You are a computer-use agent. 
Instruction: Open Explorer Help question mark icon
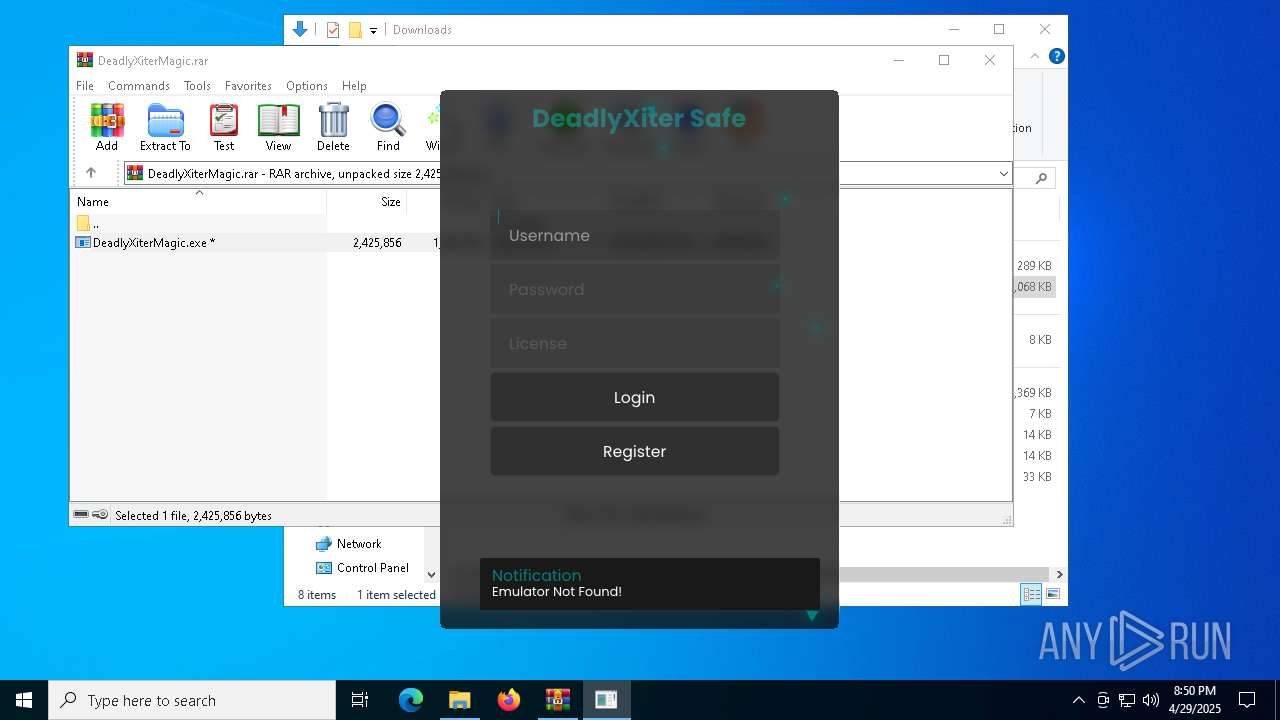point(1056,56)
